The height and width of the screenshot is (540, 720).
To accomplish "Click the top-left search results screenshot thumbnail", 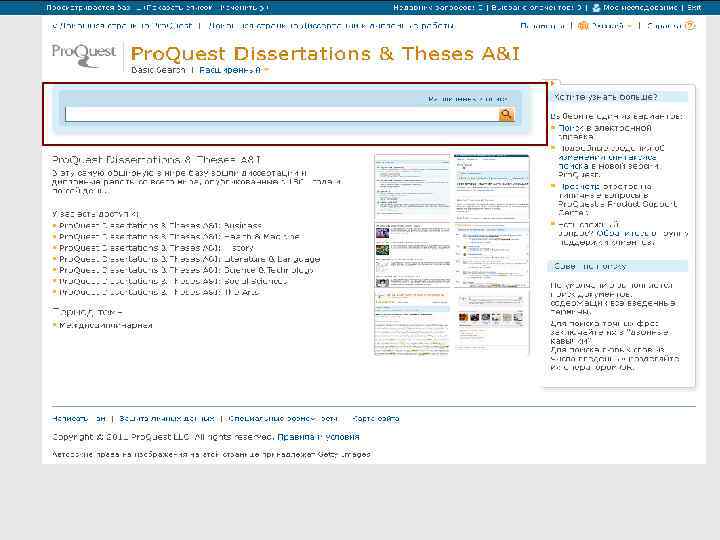I will (x=412, y=187).
